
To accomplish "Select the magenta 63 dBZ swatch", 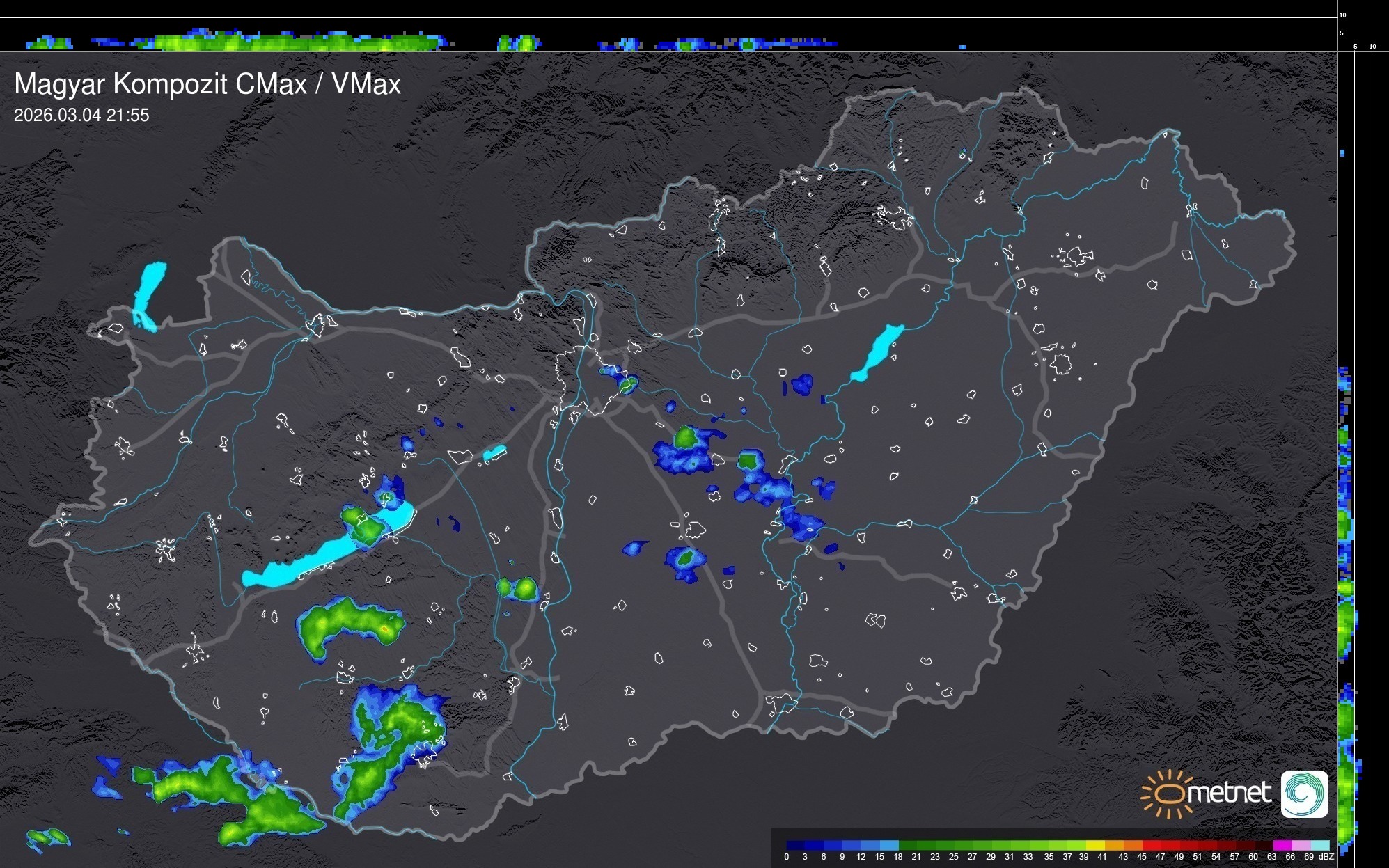I will click(x=1282, y=846).
